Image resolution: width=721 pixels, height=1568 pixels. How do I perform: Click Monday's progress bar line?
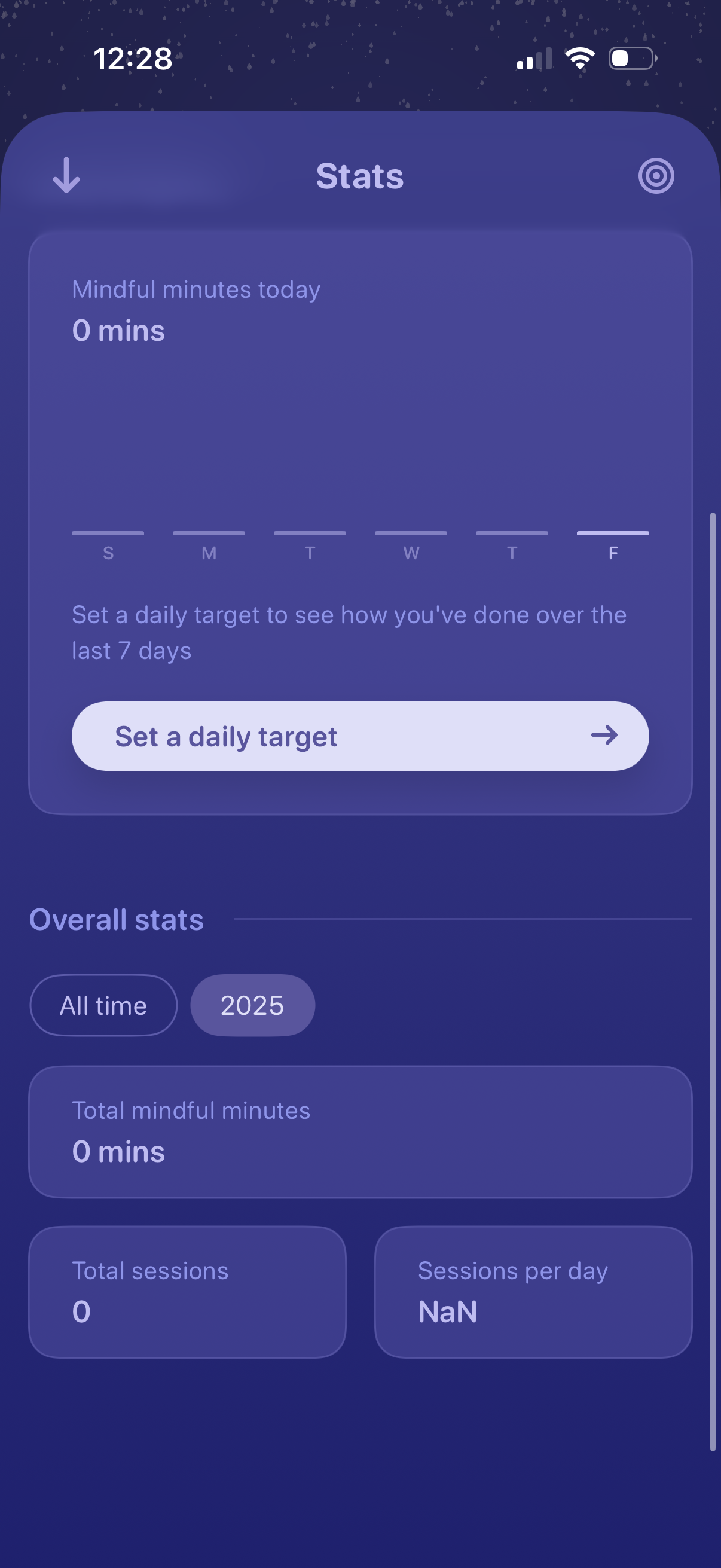(208, 533)
